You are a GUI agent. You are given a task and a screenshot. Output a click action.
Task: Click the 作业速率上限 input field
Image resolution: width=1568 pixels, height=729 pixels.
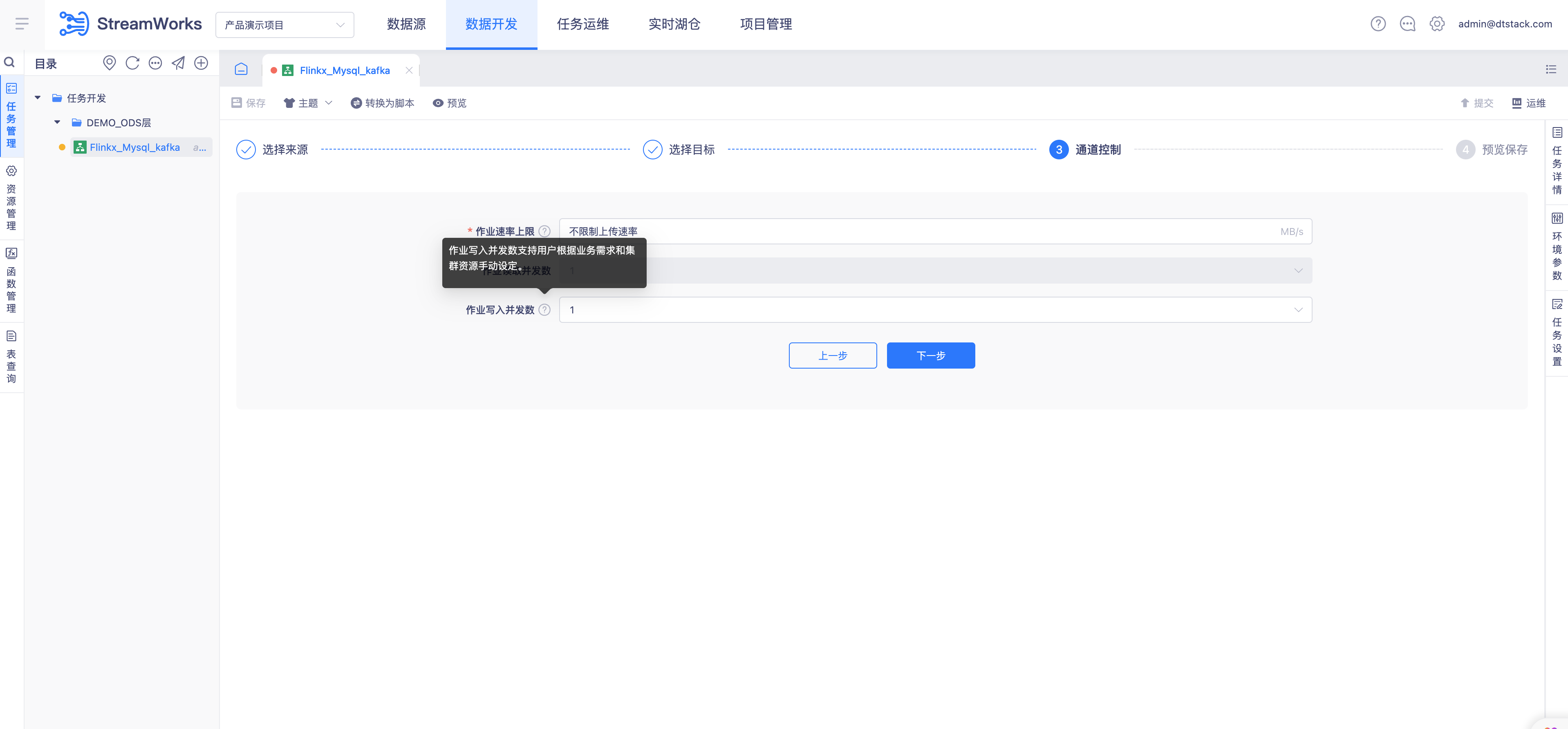pos(935,231)
